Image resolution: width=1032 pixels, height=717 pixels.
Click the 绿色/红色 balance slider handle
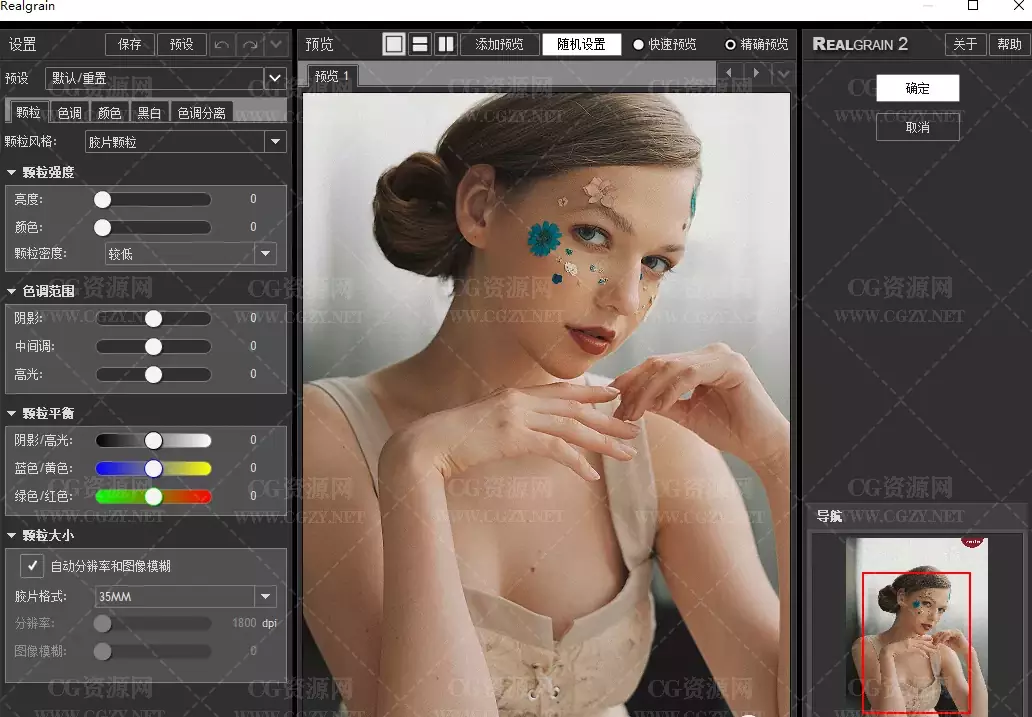click(153, 496)
